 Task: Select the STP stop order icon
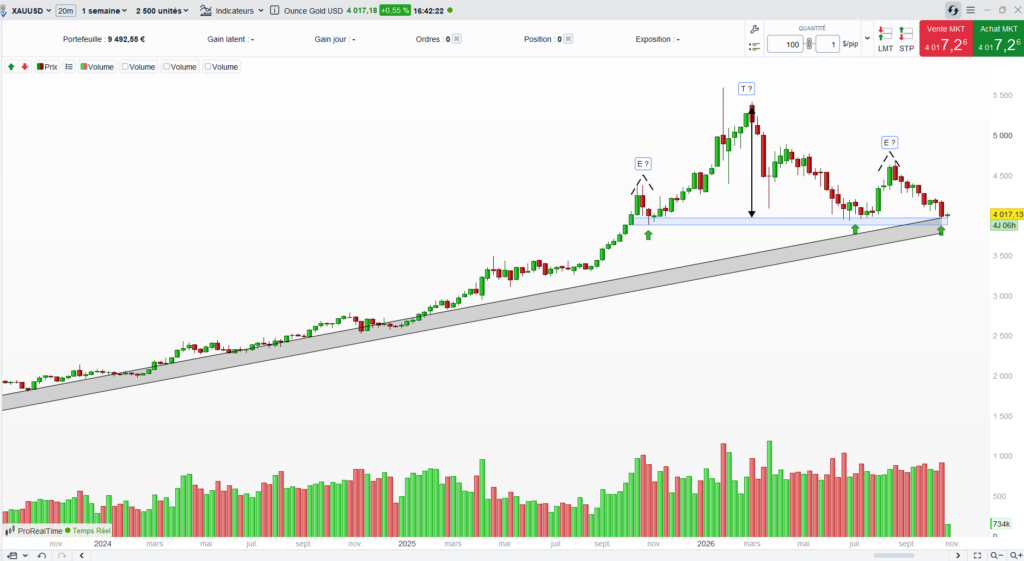coord(906,39)
